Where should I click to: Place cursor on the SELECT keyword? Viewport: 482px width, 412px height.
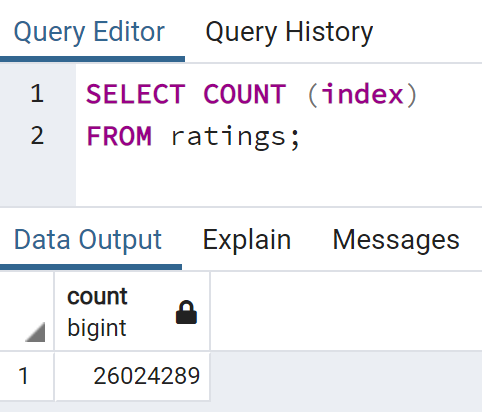136,94
